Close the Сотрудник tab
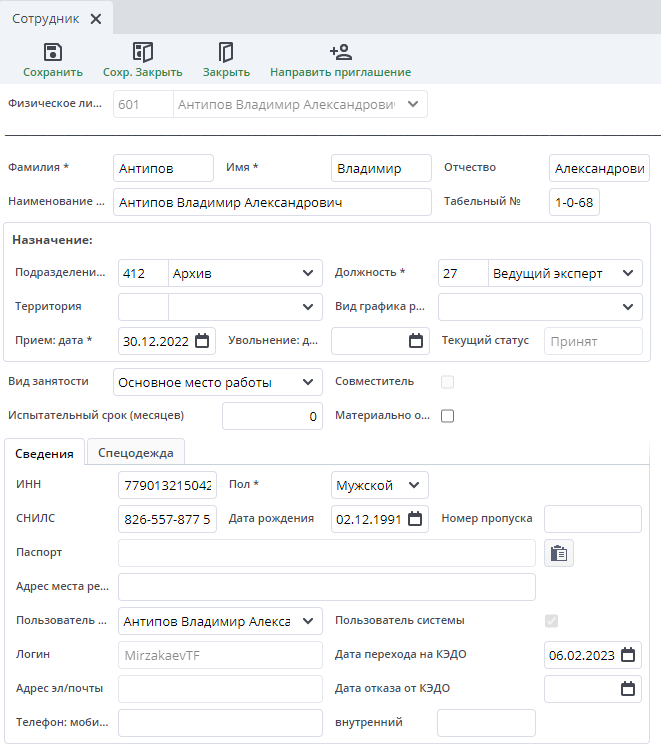 (96, 19)
